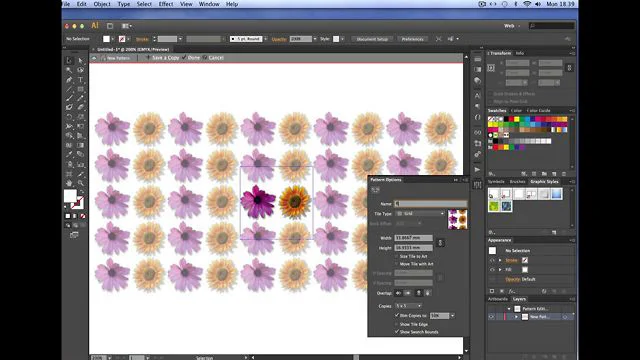Toggle Stroke visibility eye in Appearance panel
Viewport: 640px width, 360px height.
[492, 260]
